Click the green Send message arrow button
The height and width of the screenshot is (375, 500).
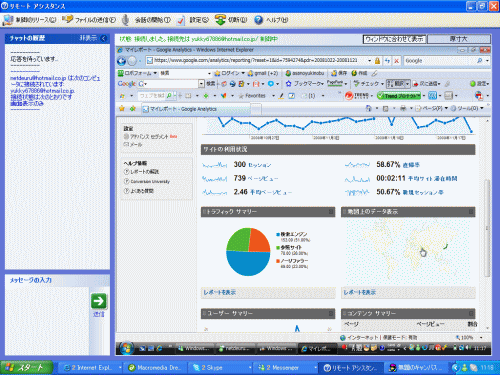(99, 301)
